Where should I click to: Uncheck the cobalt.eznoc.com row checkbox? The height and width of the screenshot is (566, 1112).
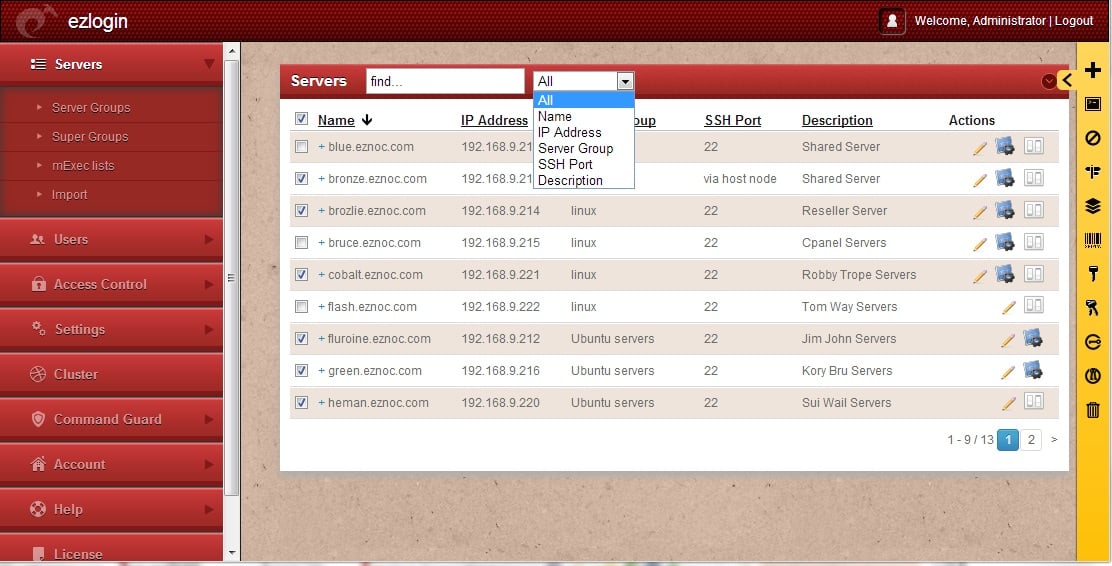pyautogui.click(x=301, y=274)
